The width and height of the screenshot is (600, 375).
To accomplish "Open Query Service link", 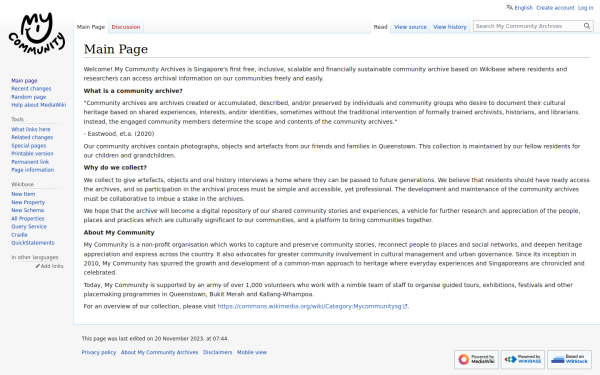I will click(29, 227).
